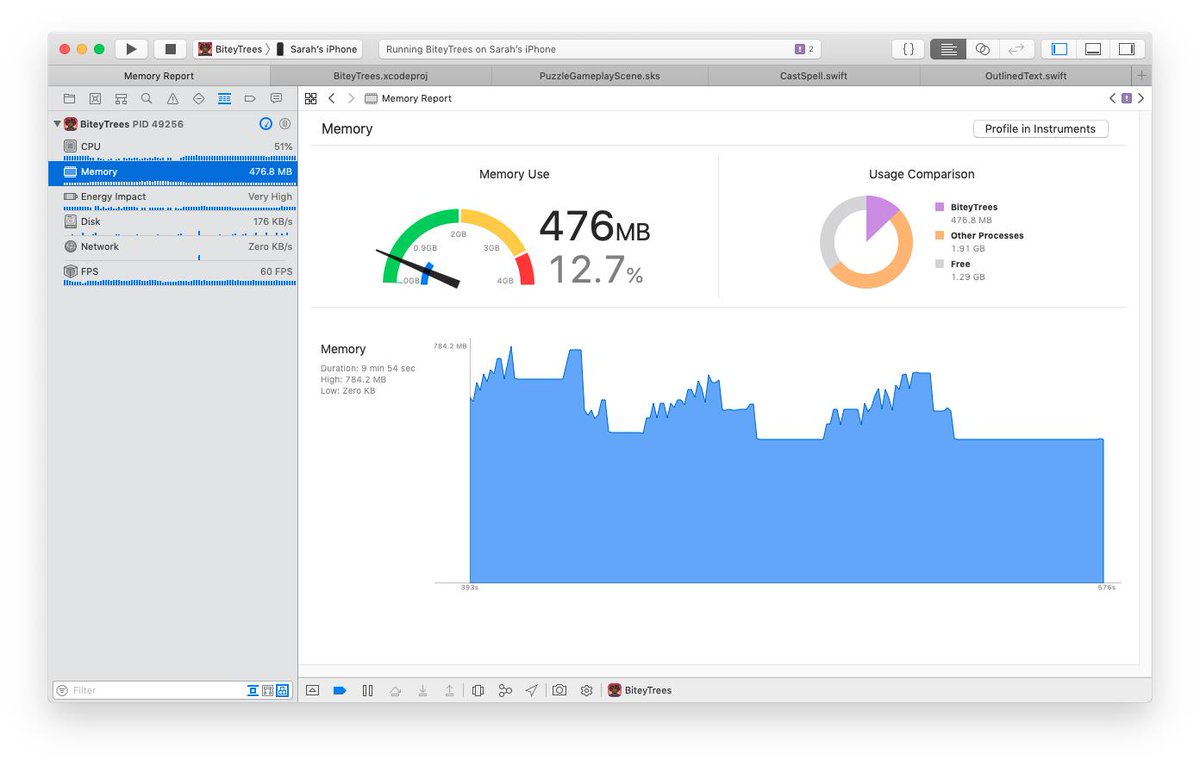This screenshot has height=766, width=1200.
Task: Open the Debug View Hierarchy tool
Action: (477, 690)
